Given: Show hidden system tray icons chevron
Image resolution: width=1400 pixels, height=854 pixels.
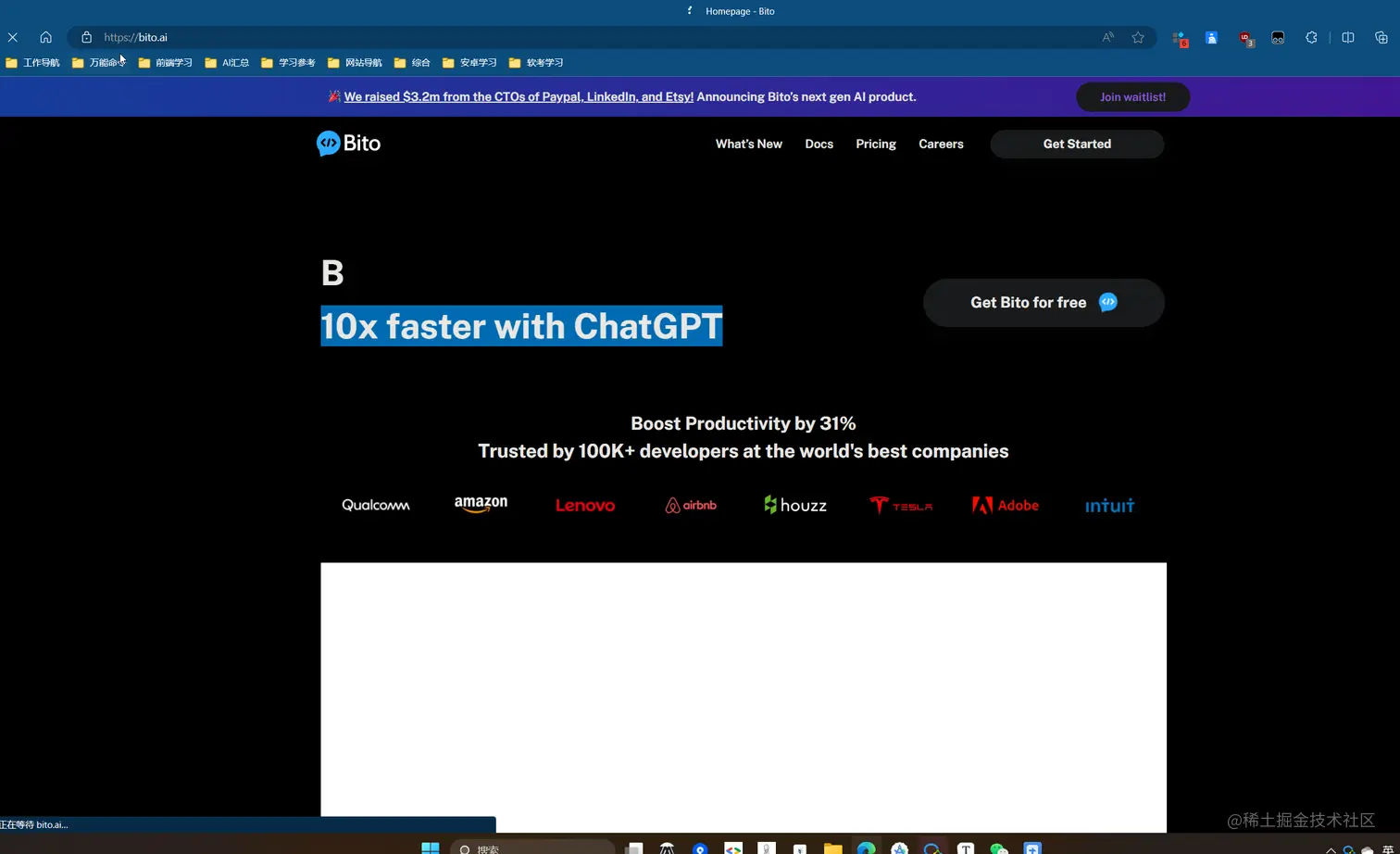Looking at the screenshot, I should (x=1331, y=849).
